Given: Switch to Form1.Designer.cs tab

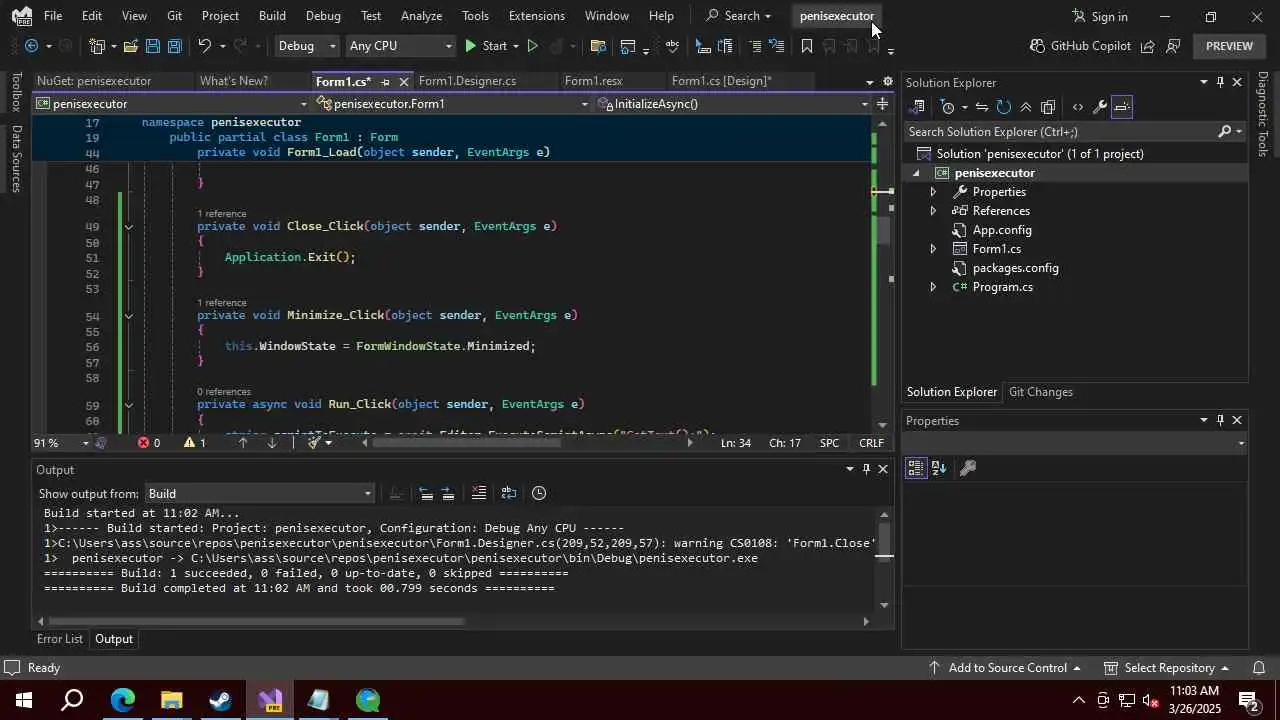Looking at the screenshot, I should tap(467, 81).
